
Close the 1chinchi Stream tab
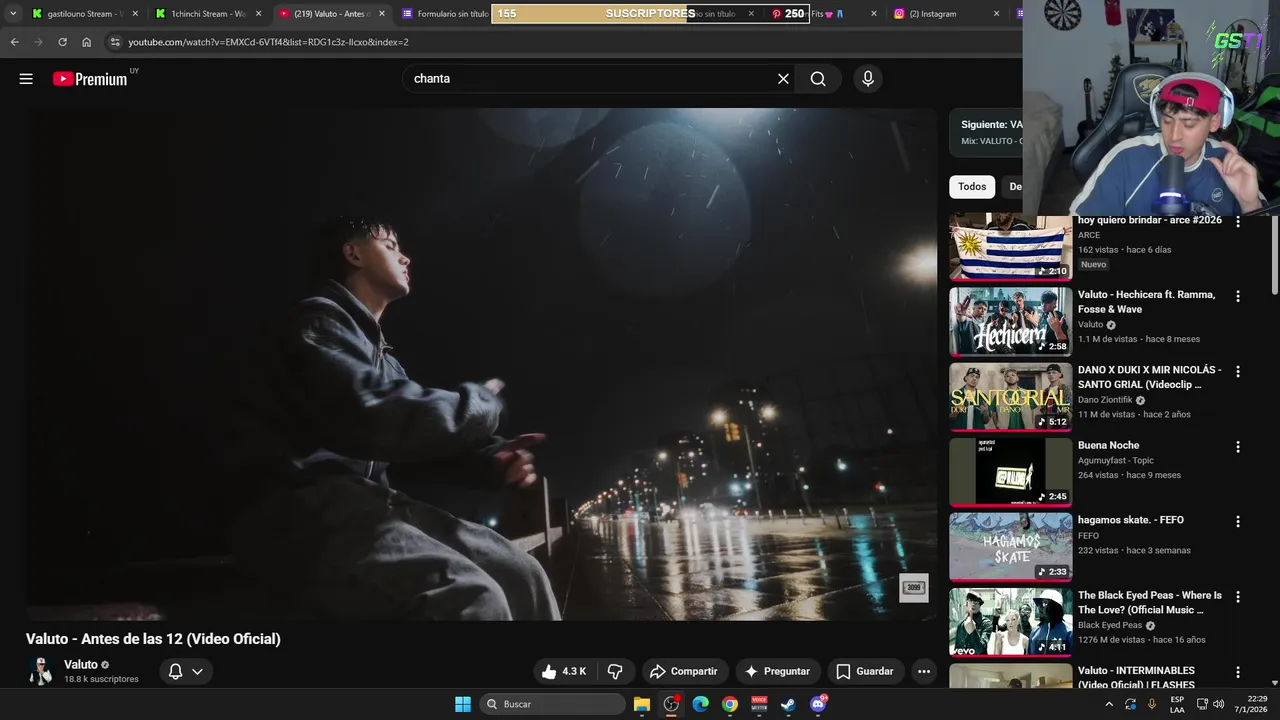(259, 14)
